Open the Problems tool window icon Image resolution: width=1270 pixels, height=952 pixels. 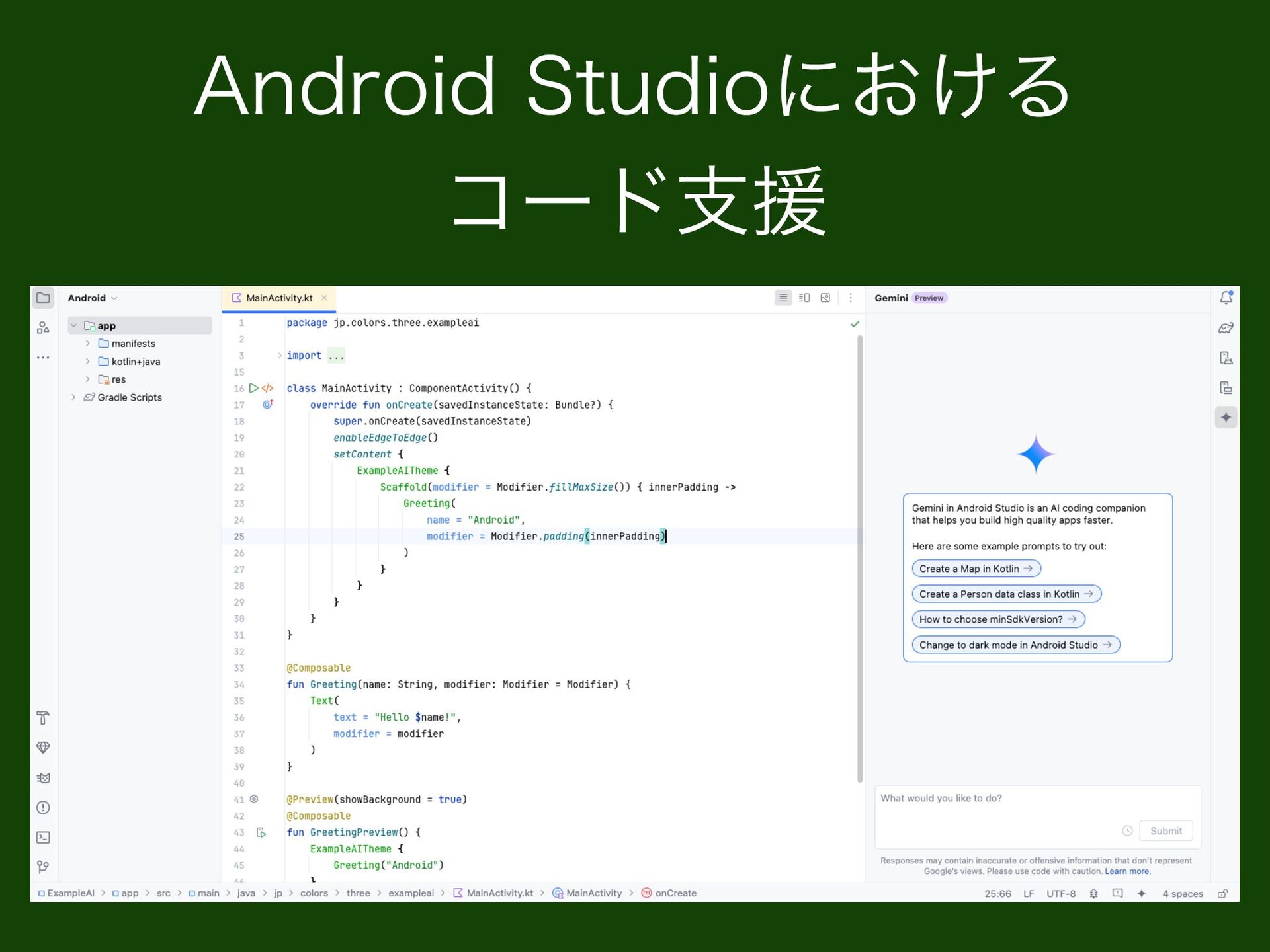(44, 807)
